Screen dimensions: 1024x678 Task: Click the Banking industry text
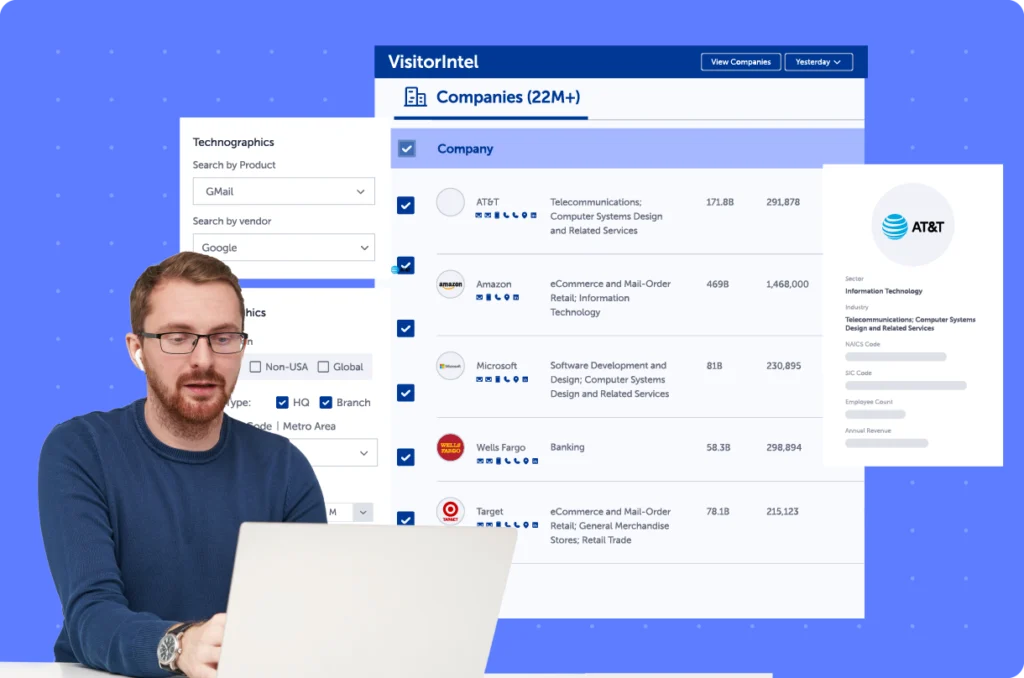click(x=567, y=447)
